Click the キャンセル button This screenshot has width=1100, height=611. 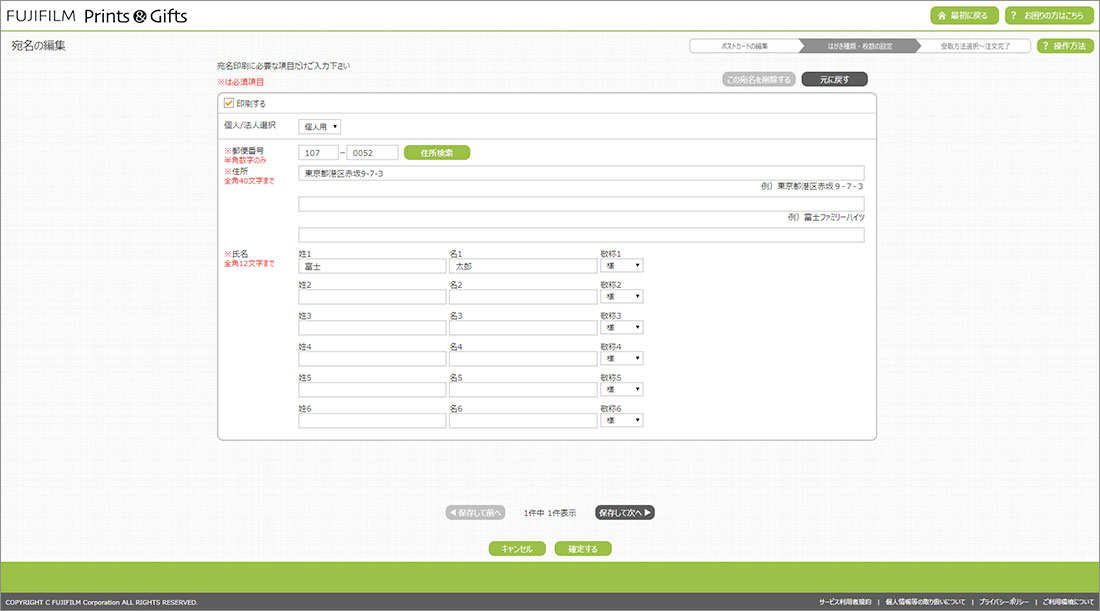point(517,549)
